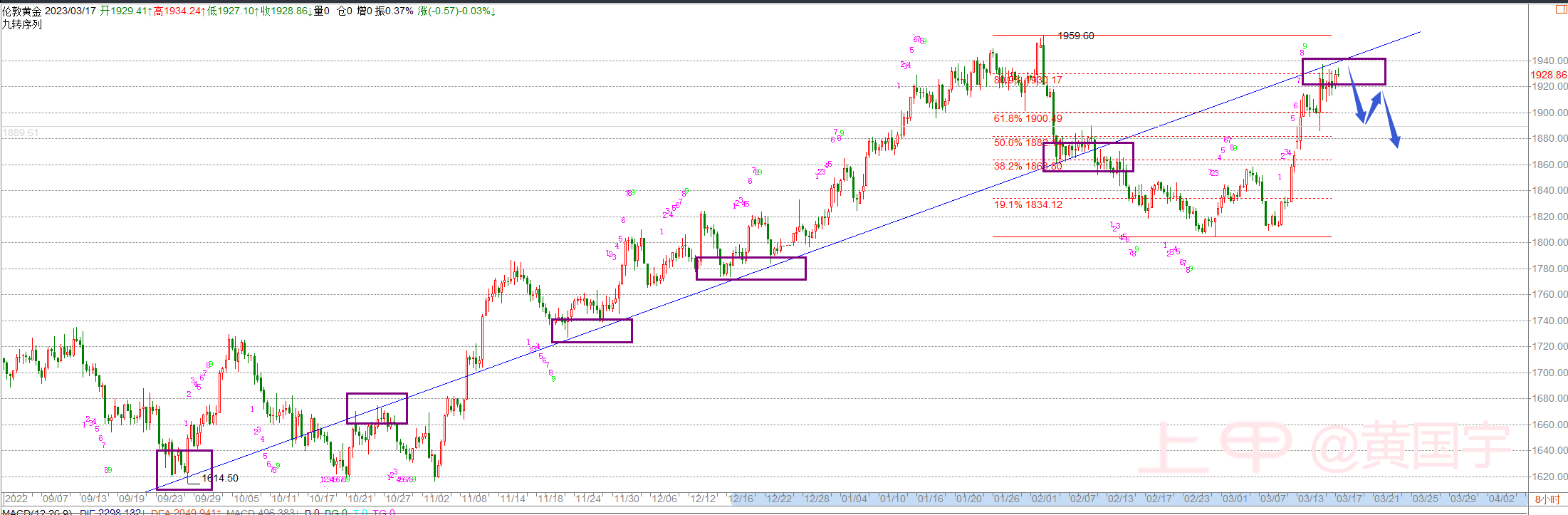Click the 01/04 date on time axis
1568x515 pixels.
point(854,499)
